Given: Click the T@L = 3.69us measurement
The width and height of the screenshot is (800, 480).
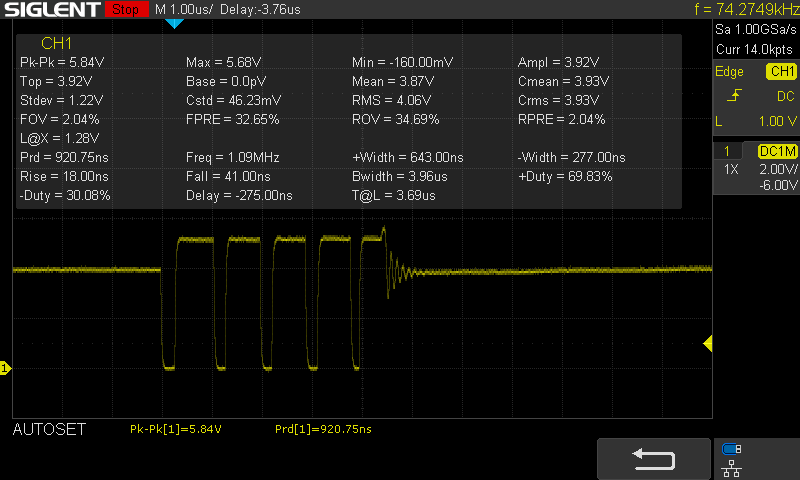Looking at the screenshot, I should tap(394, 195).
